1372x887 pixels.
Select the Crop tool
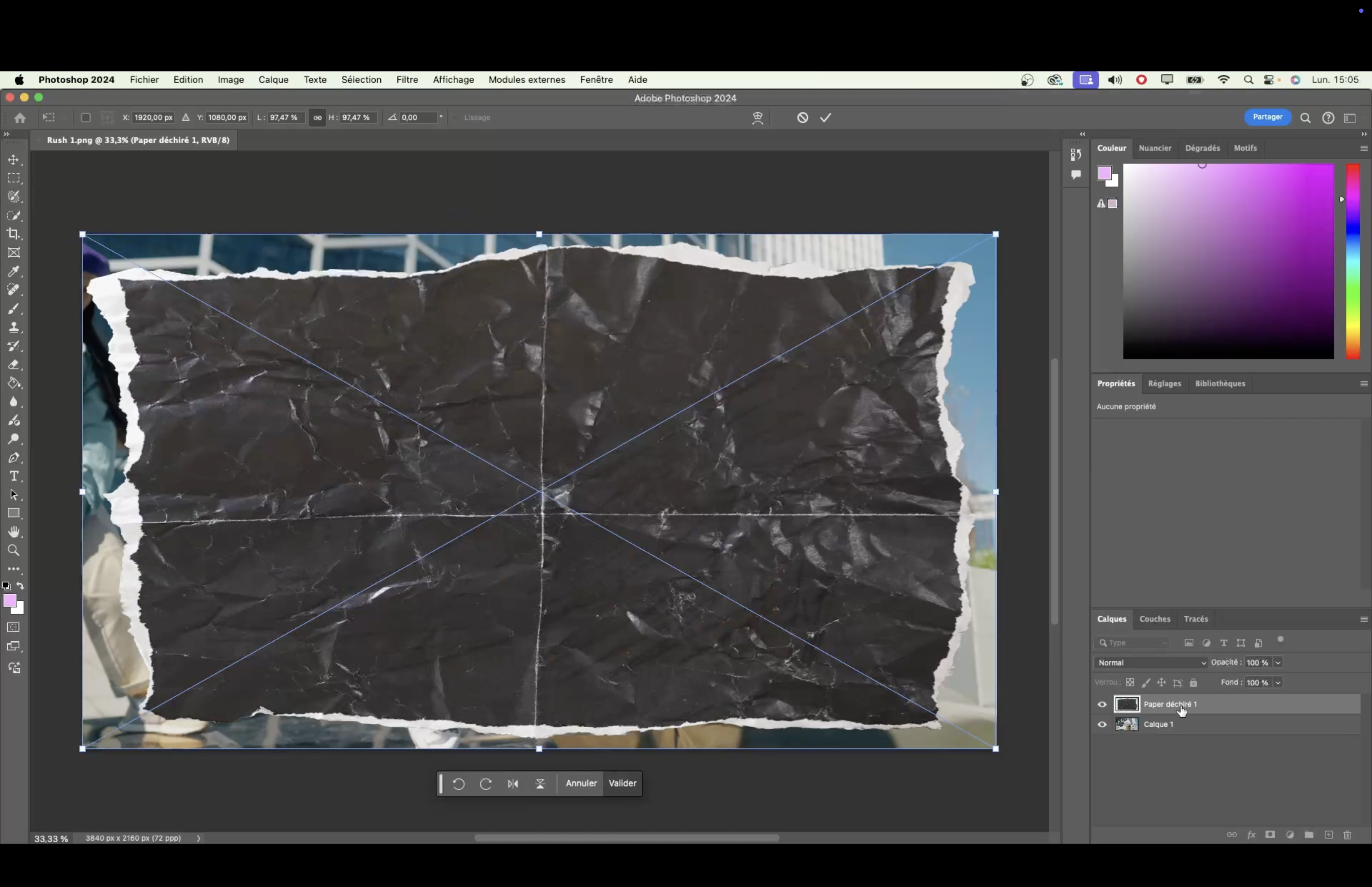pos(14,234)
